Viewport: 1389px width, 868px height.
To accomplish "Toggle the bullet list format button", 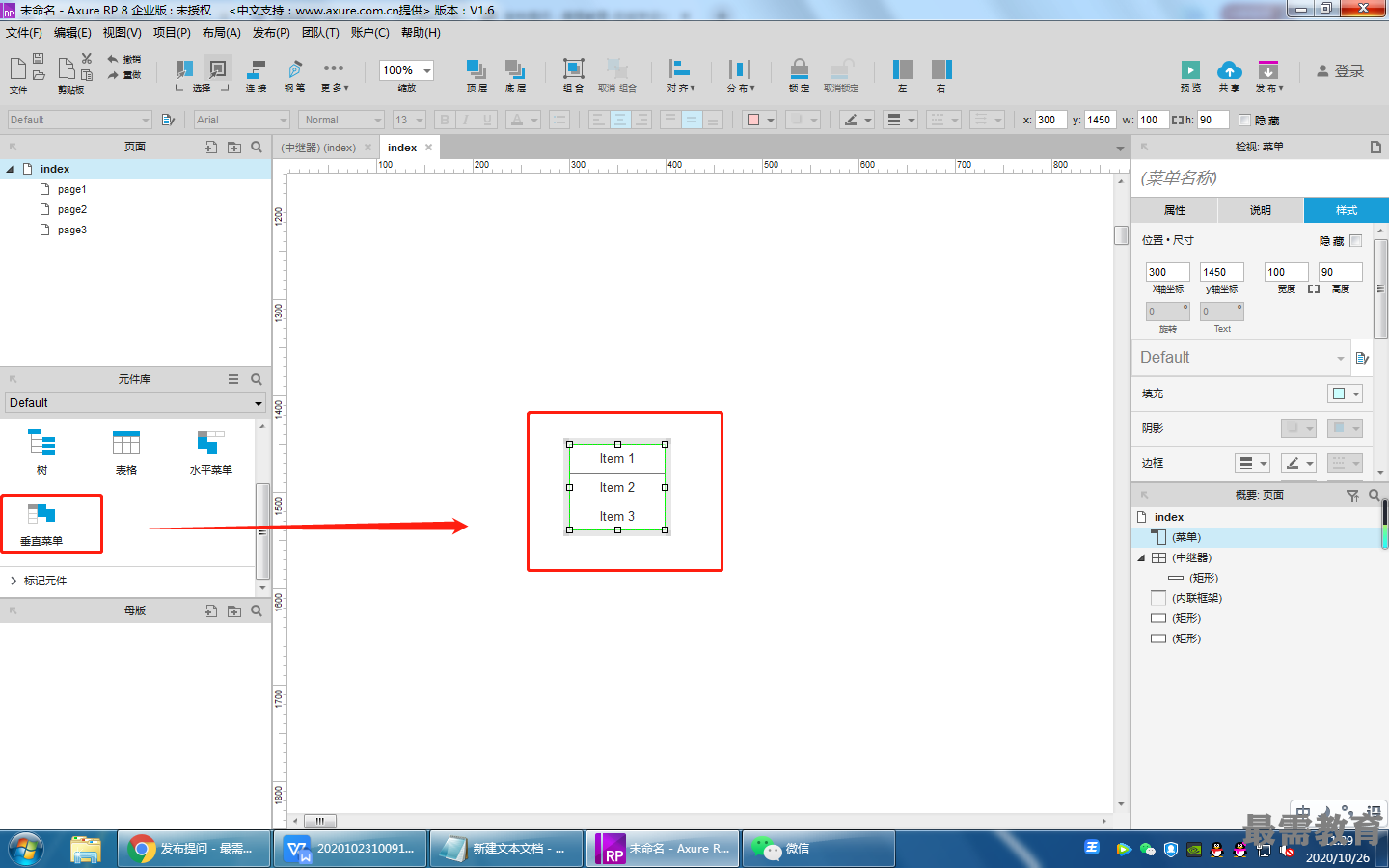I will click(x=558, y=120).
